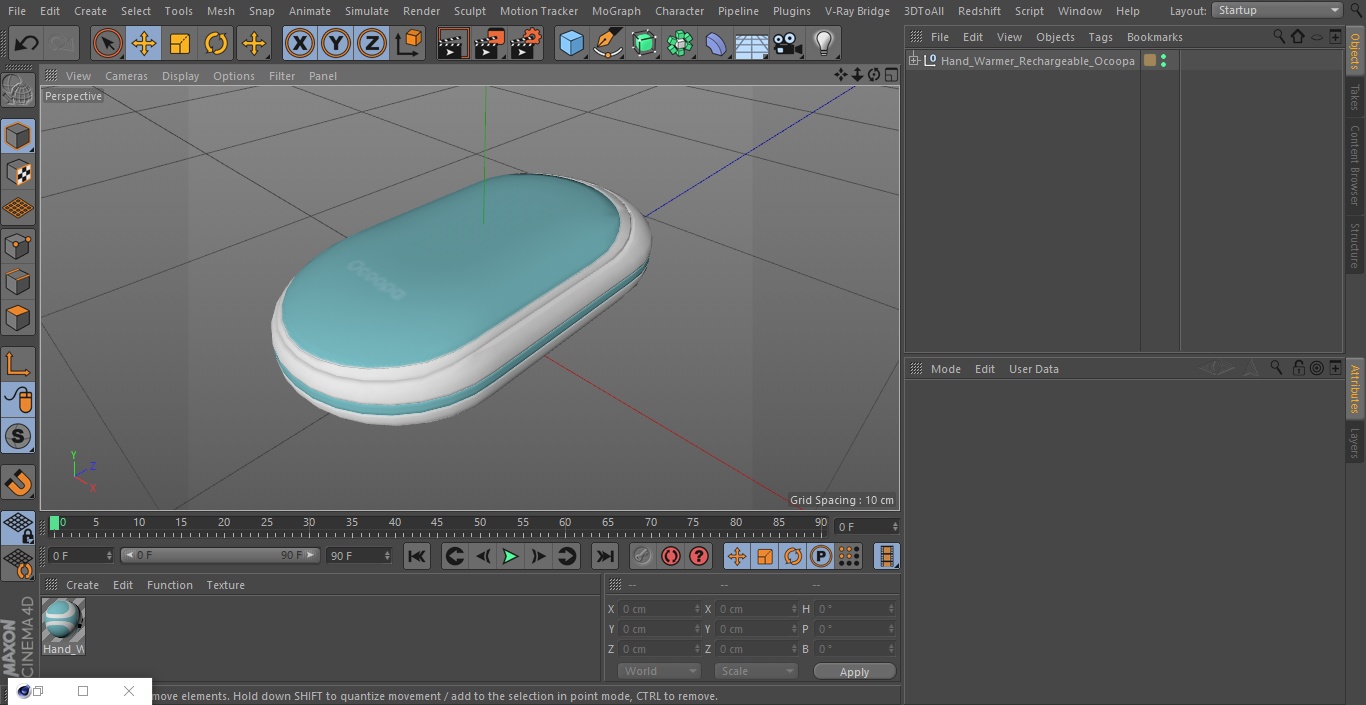
Task: Click the Takes vertical tab
Action: pyautogui.click(x=1355, y=97)
